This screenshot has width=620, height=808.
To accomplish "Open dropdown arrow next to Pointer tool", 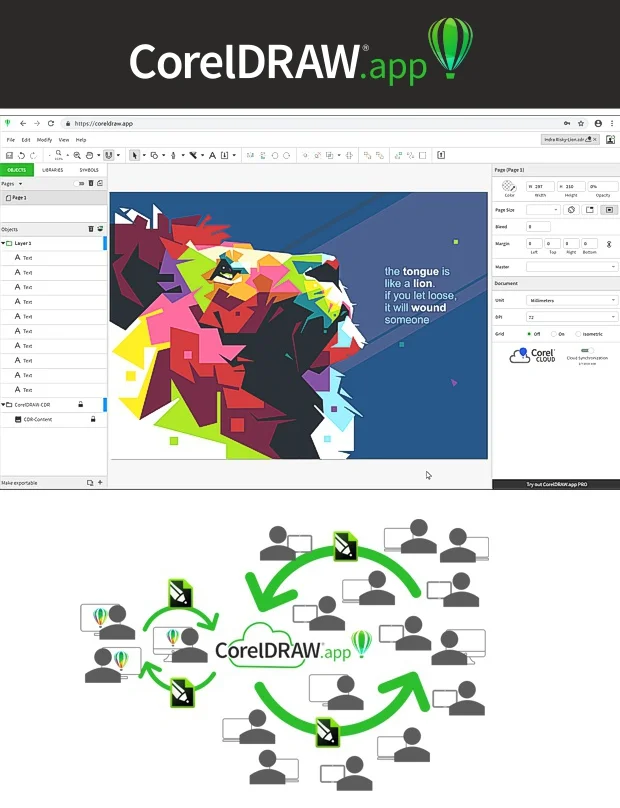I will [144, 155].
